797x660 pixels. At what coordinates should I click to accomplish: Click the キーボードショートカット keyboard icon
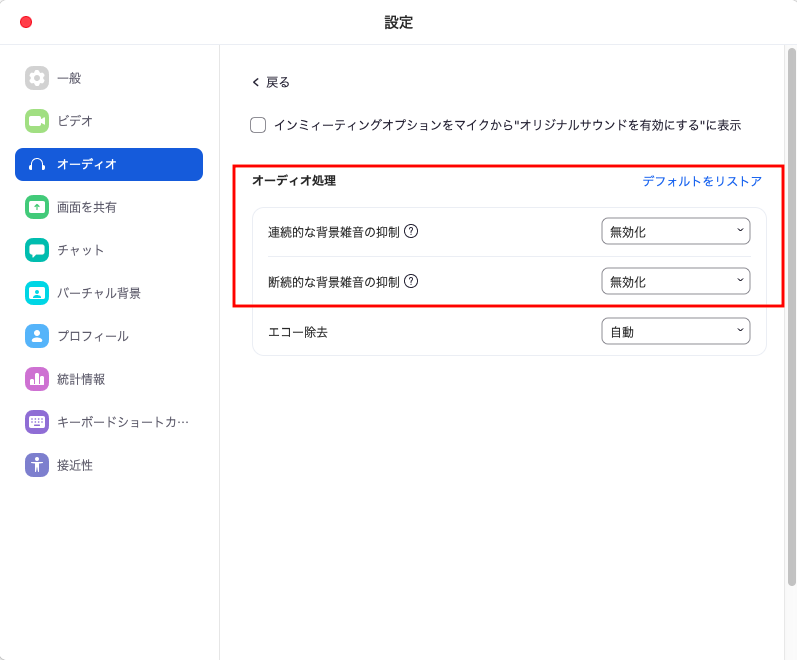tap(37, 422)
